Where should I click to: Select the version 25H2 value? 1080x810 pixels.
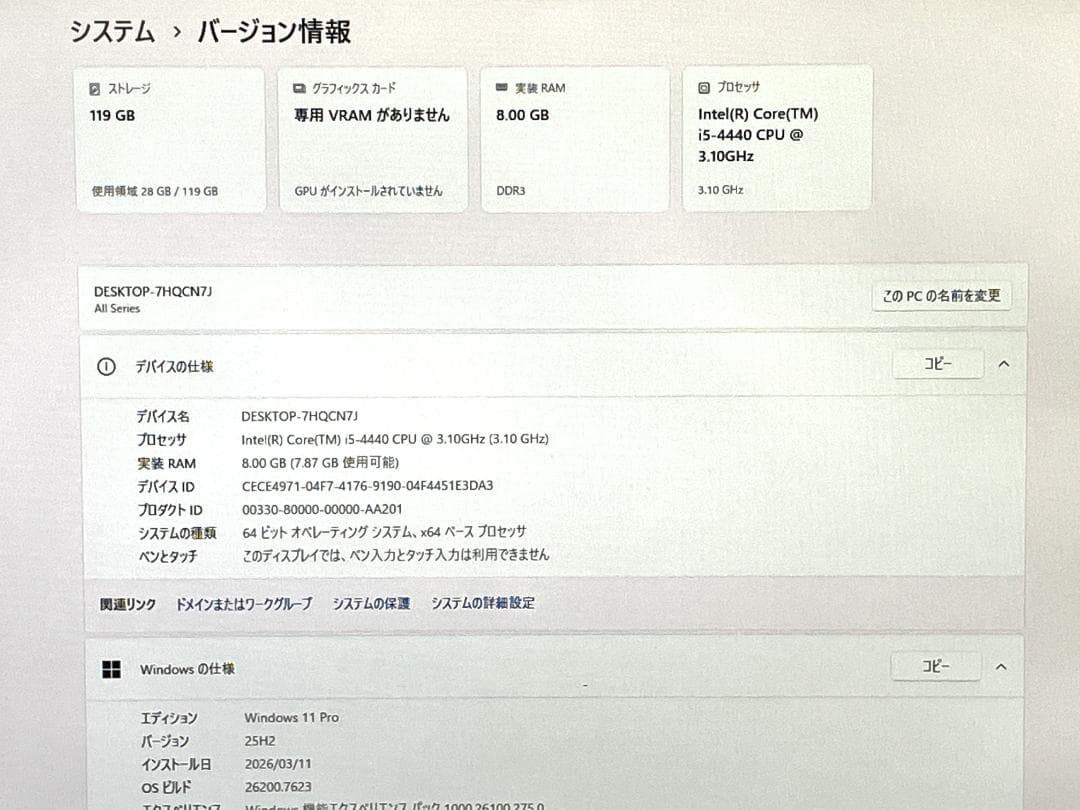[x=260, y=741]
